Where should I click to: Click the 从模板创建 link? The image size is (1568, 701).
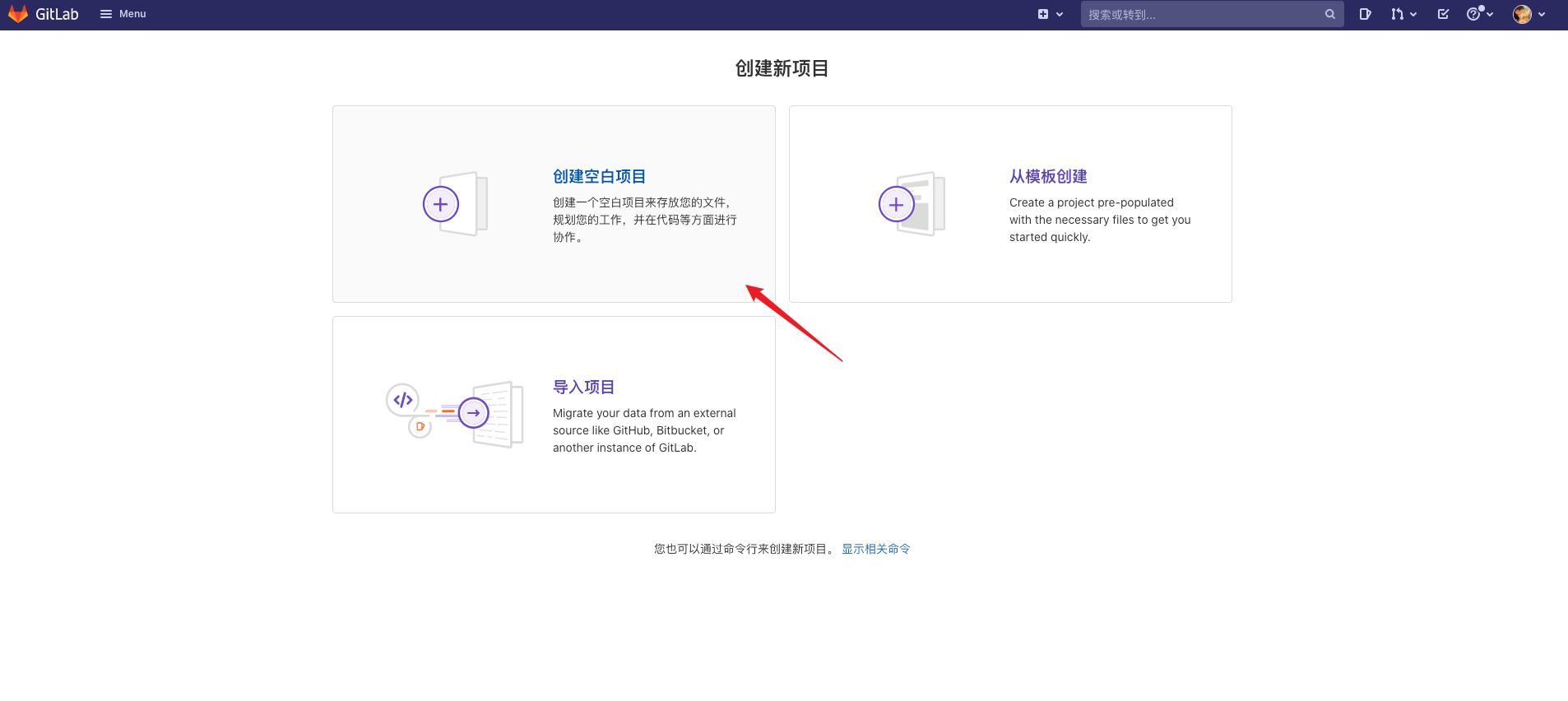click(x=1048, y=176)
